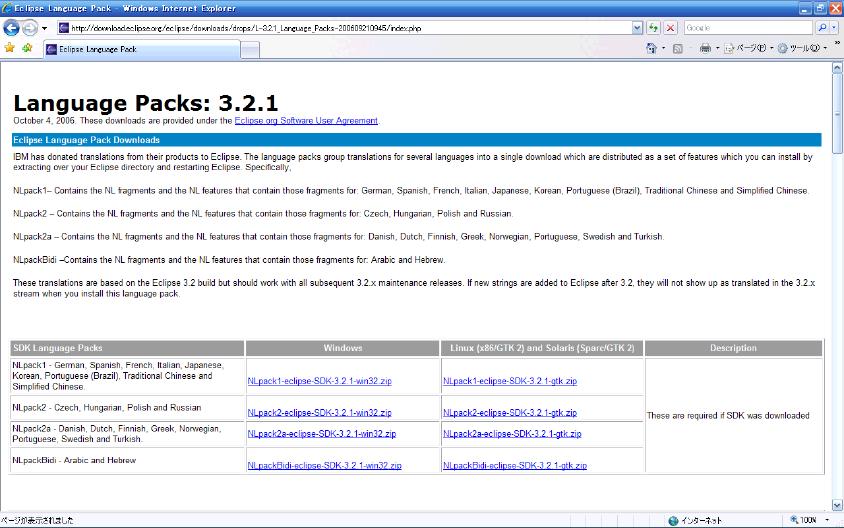Open the Tools (ツール) menu
The height and width of the screenshot is (528, 844).
click(802, 48)
